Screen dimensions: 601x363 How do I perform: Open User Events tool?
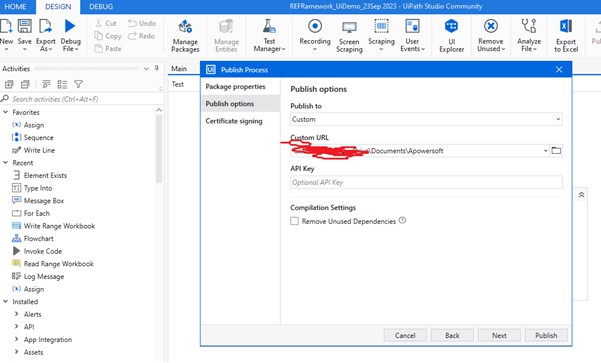[x=412, y=35]
